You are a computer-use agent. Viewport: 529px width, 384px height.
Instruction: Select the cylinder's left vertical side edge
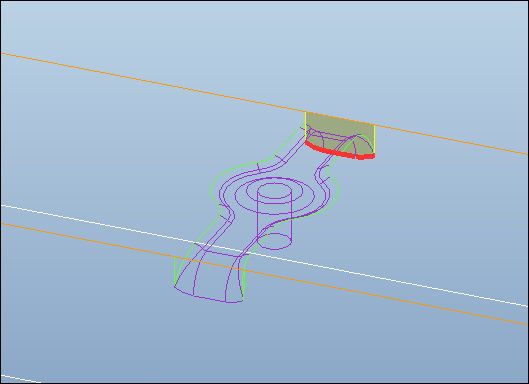tap(257, 216)
